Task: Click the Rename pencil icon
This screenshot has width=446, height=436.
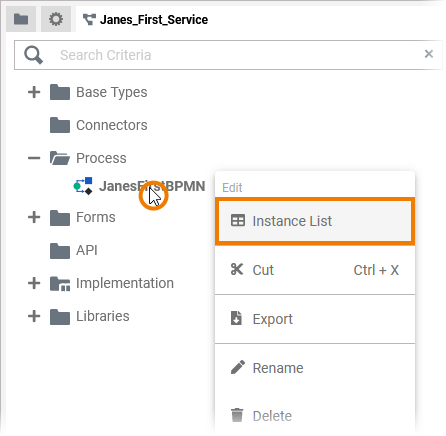Action: pyautogui.click(x=238, y=367)
